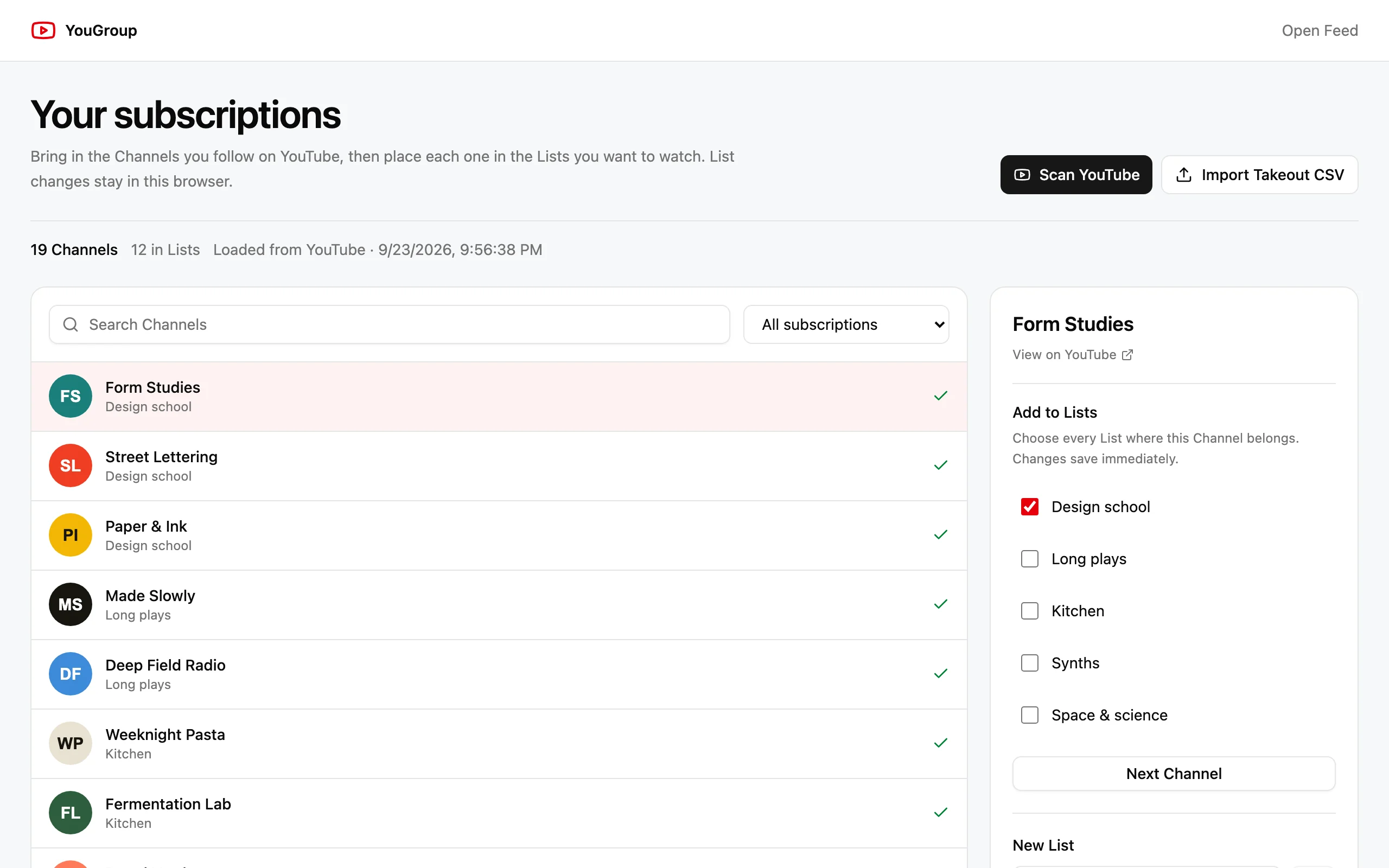This screenshot has height=868, width=1389.
Task: Select the Street Lettering channel name
Action: click(x=161, y=457)
